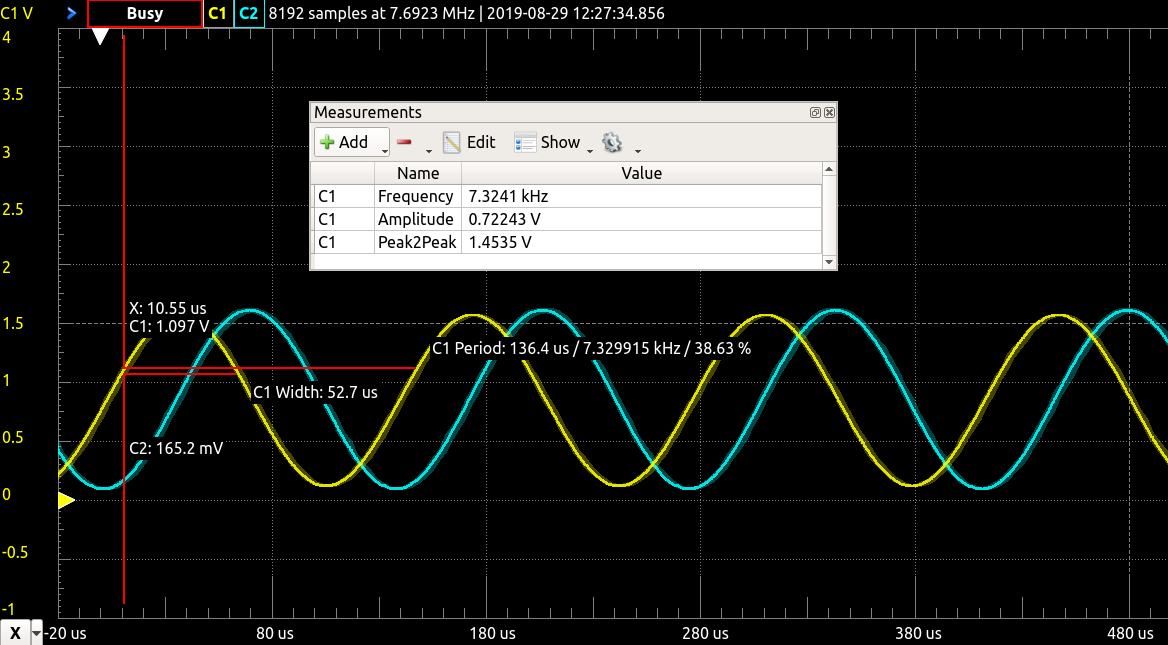Click the Show measurement list icon

[525, 142]
